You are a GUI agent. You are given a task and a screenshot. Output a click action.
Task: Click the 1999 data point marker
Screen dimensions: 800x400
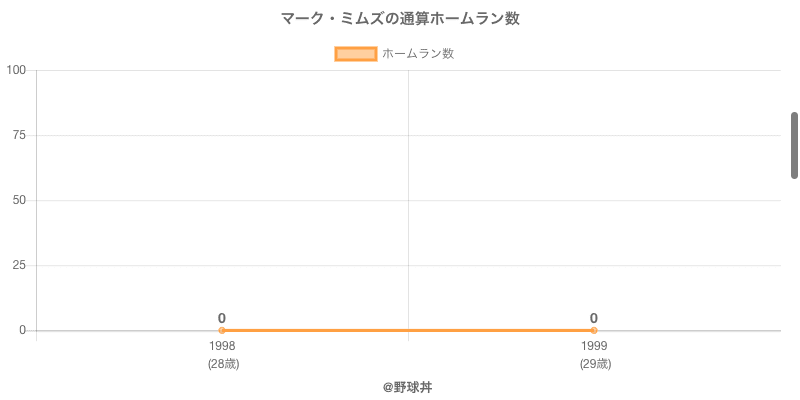coord(594,330)
